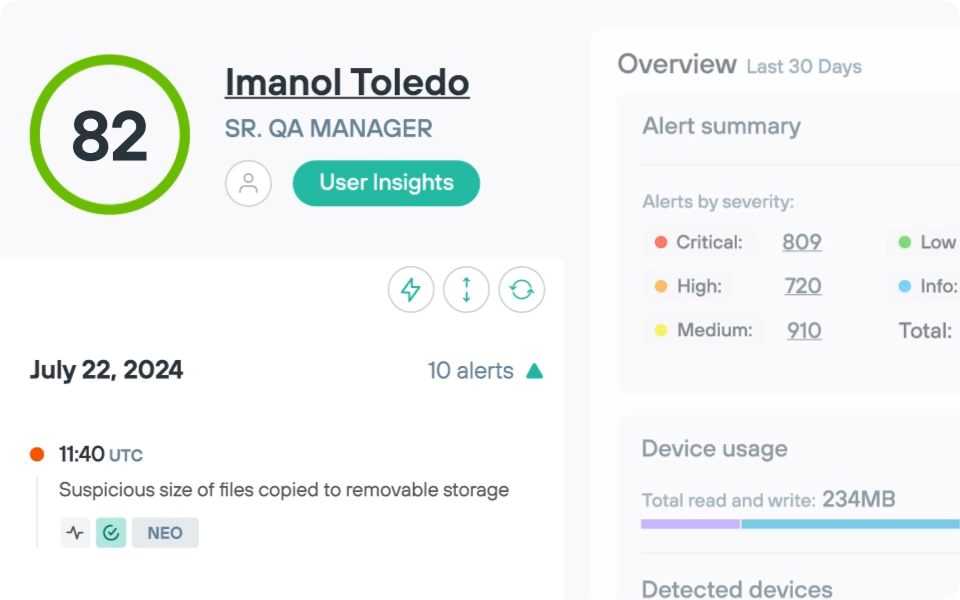Click the User Insights button
This screenshot has height=600, width=960.
pos(386,183)
